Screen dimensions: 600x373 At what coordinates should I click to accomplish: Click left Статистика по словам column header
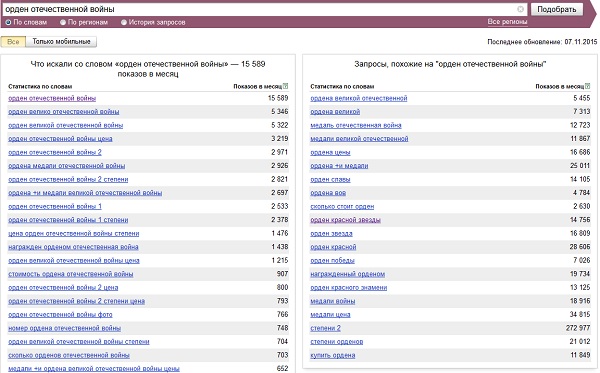point(40,86)
